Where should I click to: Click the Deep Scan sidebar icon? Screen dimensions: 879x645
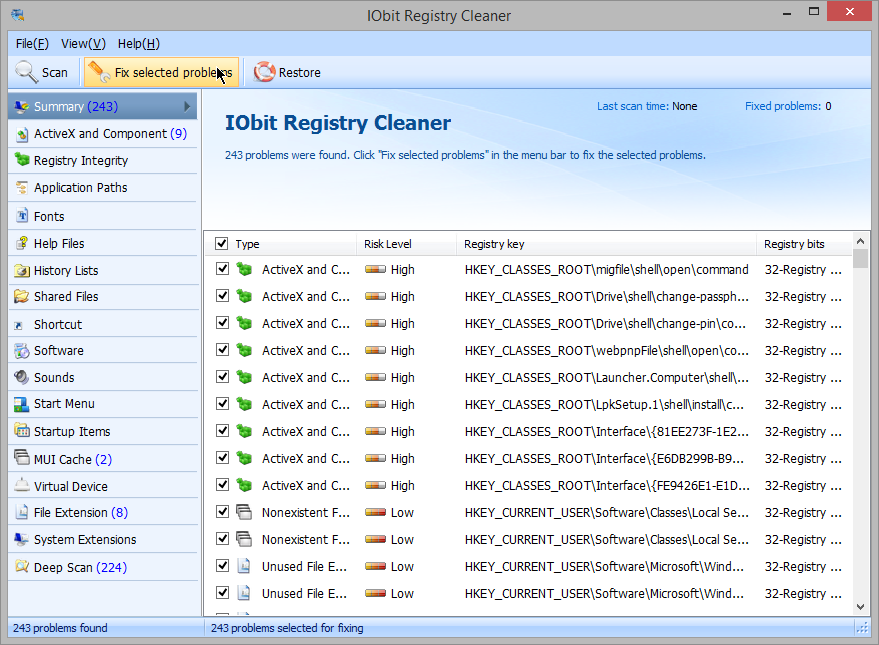click(22, 567)
